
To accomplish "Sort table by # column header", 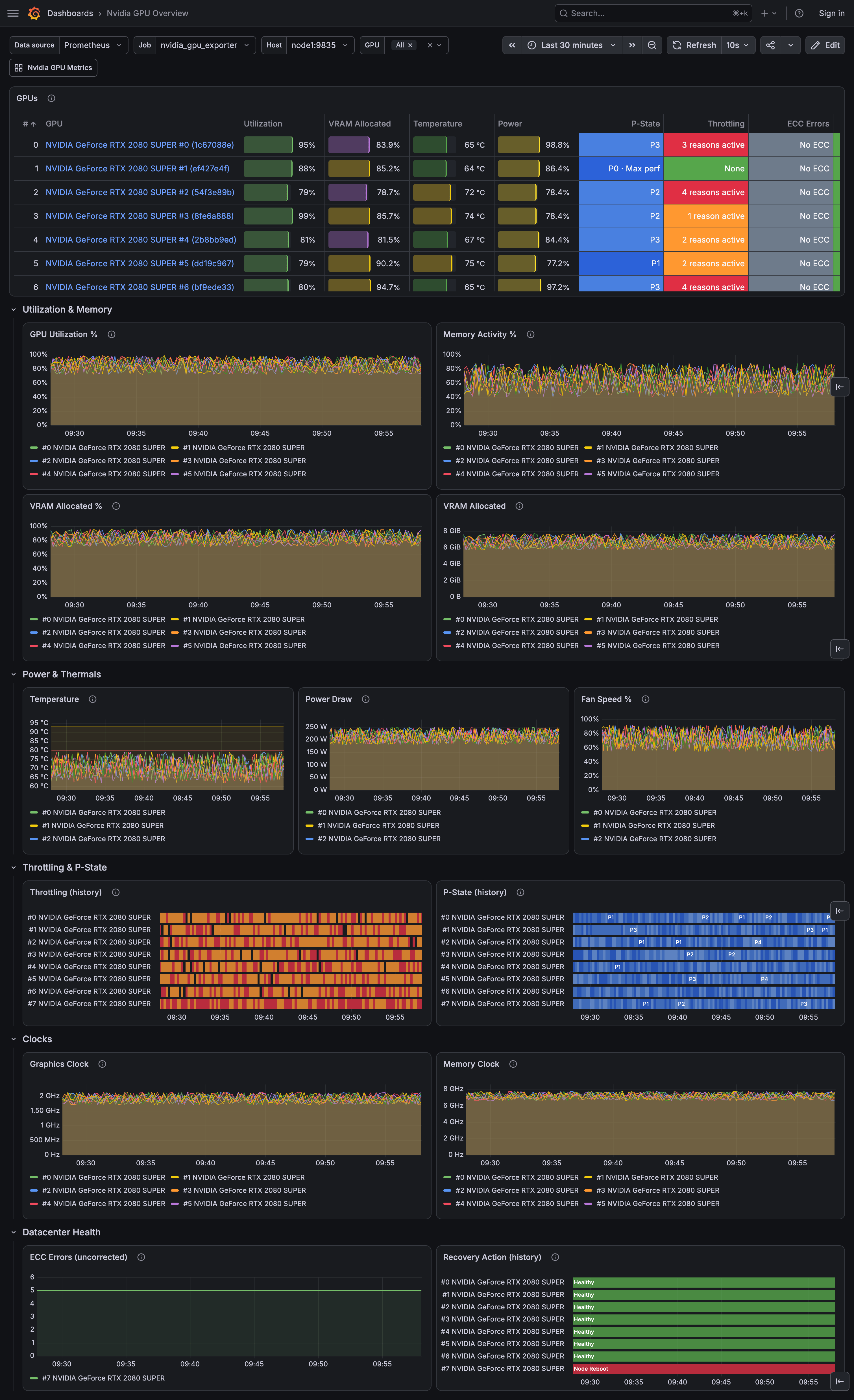I will click(x=29, y=123).
